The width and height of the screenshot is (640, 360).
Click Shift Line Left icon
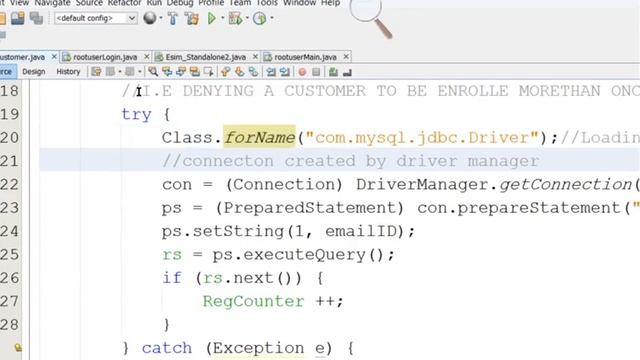(271, 72)
